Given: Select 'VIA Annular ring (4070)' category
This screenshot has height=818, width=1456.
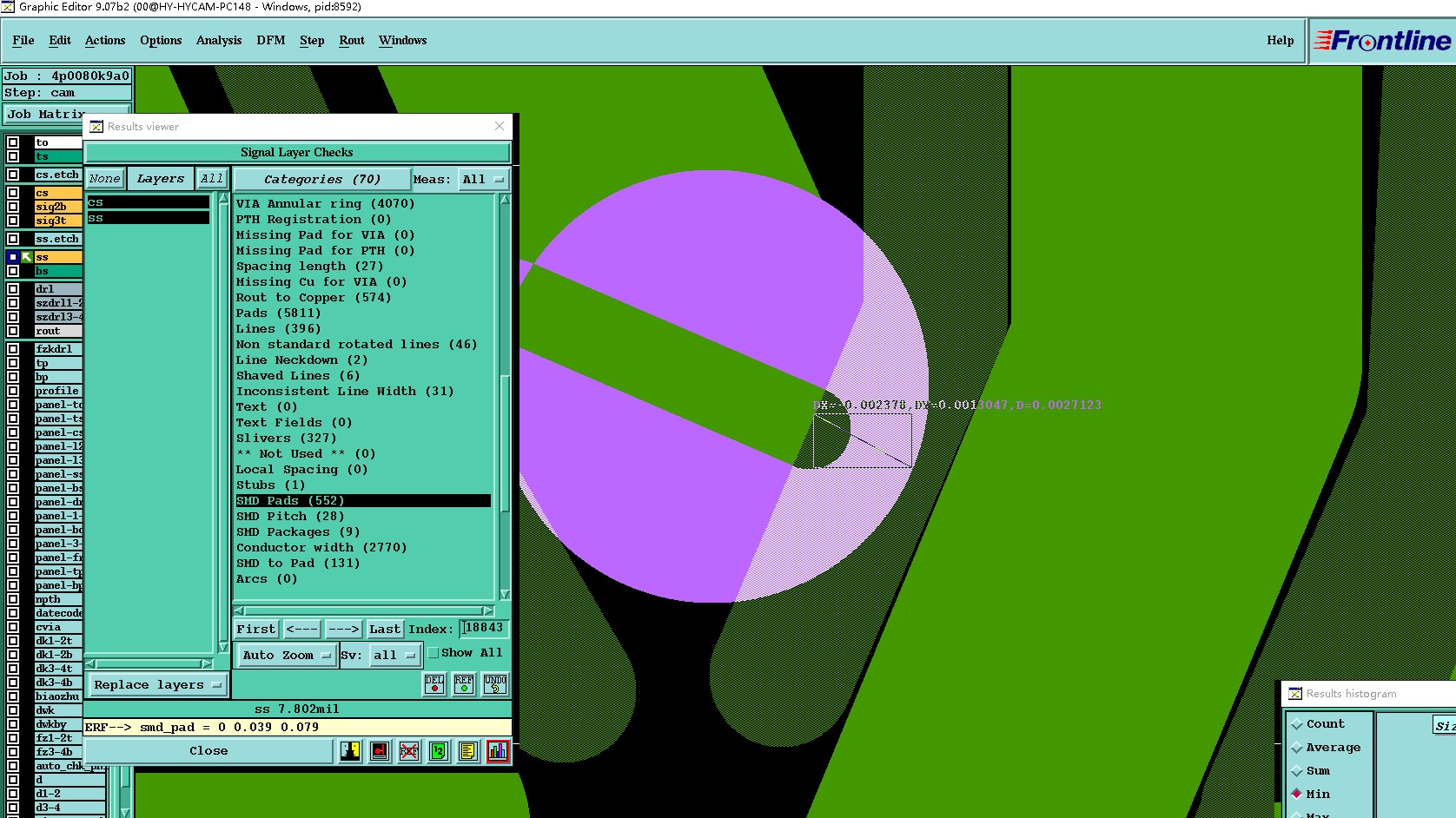Looking at the screenshot, I should [x=325, y=204].
